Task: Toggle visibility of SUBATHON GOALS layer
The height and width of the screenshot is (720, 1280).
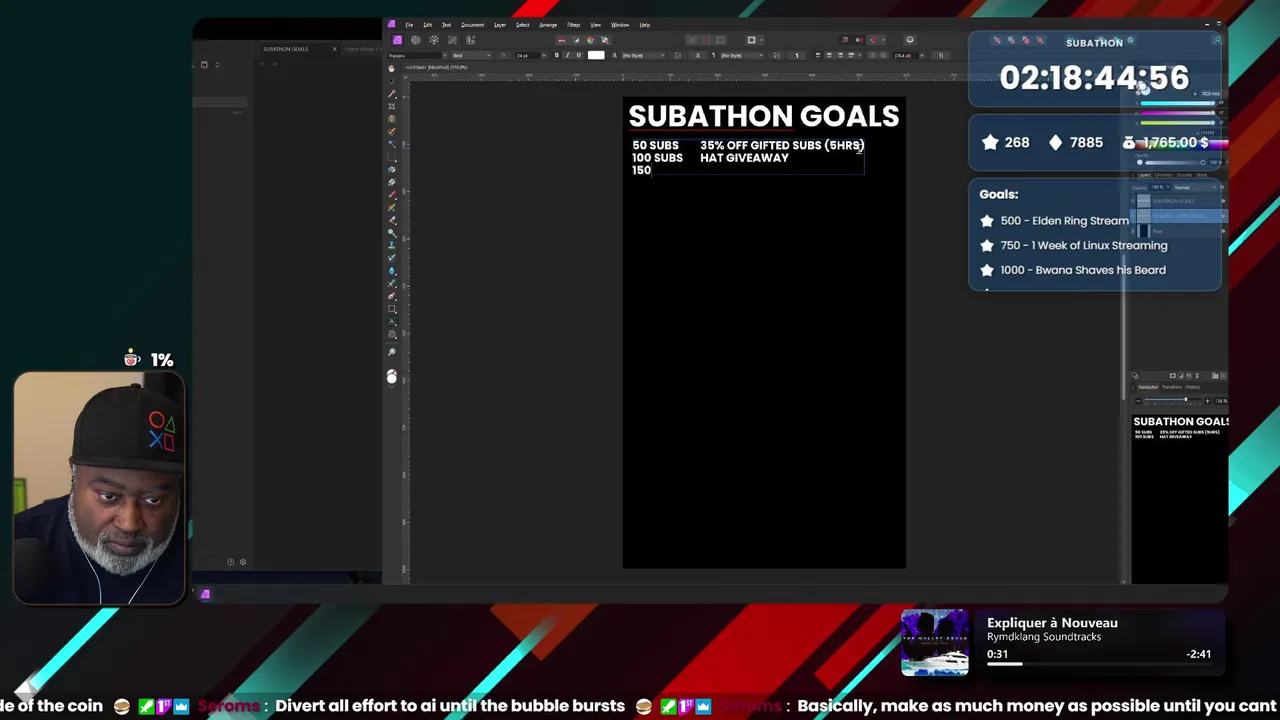Action: click(1223, 201)
